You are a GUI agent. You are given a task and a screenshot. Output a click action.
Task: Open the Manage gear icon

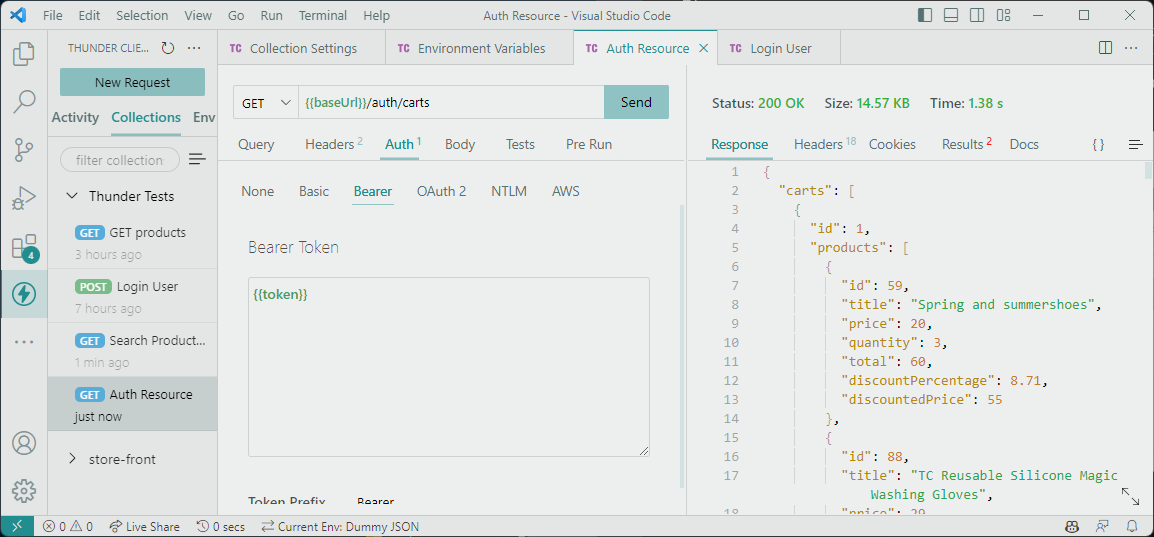(24, 491)
